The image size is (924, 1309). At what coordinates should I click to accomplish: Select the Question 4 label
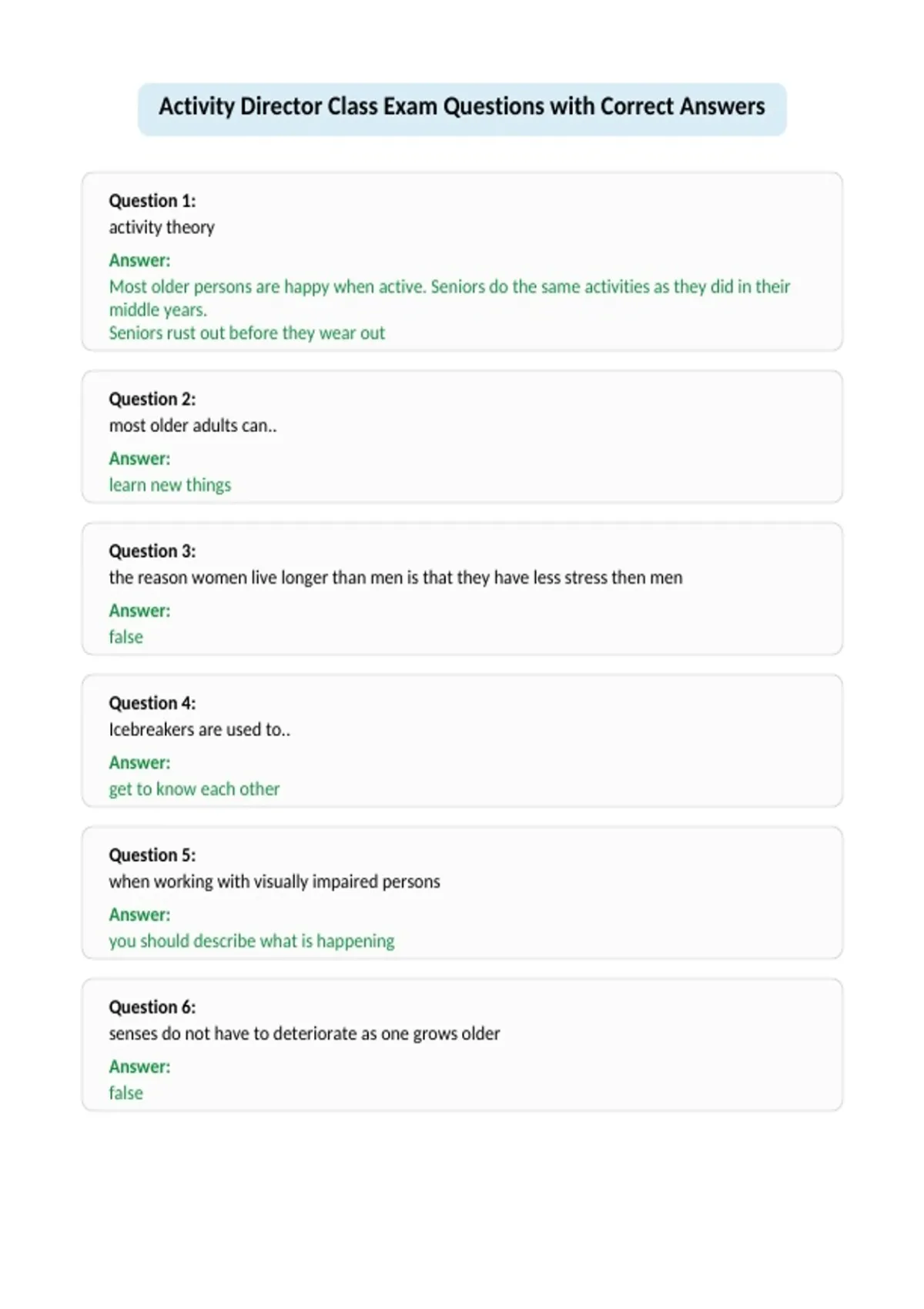point(152,703)
